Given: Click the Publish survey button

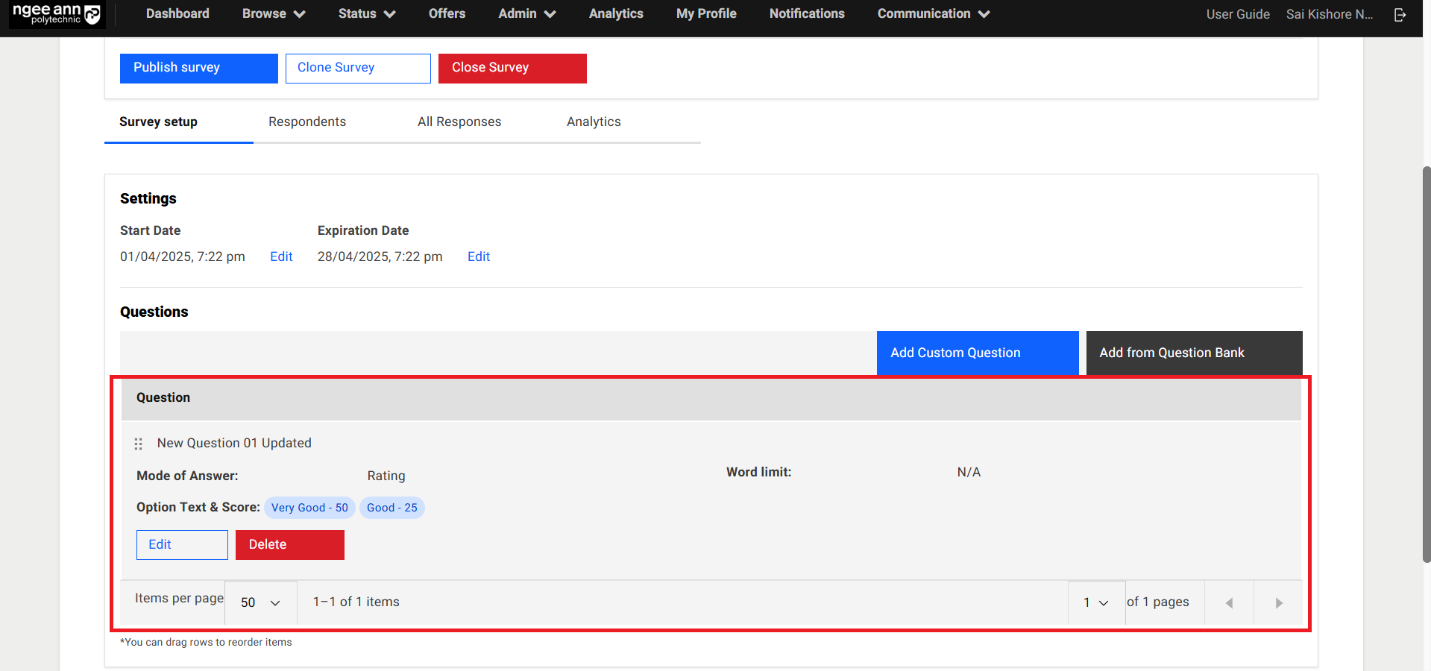Looking at the screenshot, I should [x=198, y=68].
